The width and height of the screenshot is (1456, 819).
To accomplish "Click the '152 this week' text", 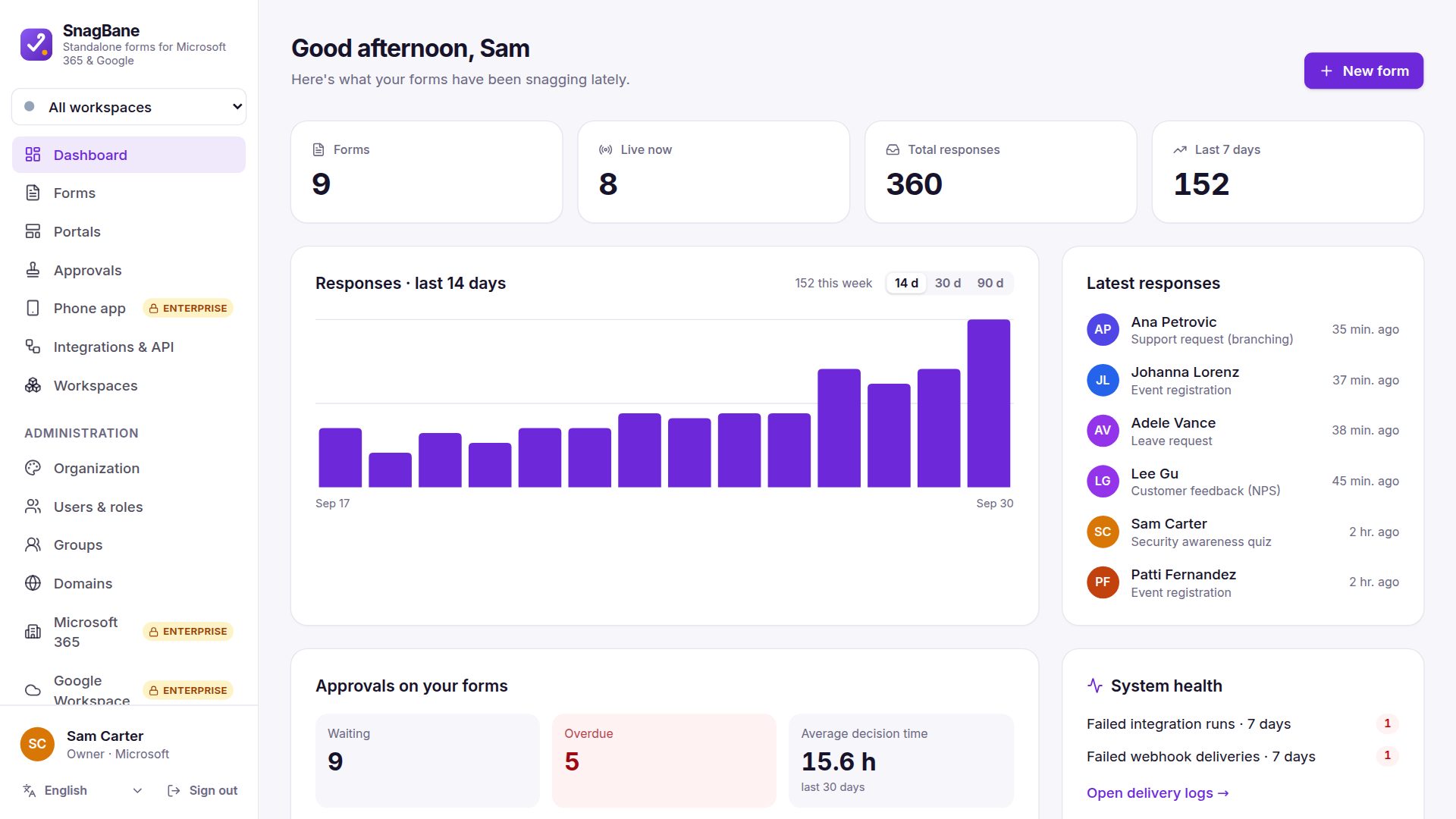I will click(833, 283).
